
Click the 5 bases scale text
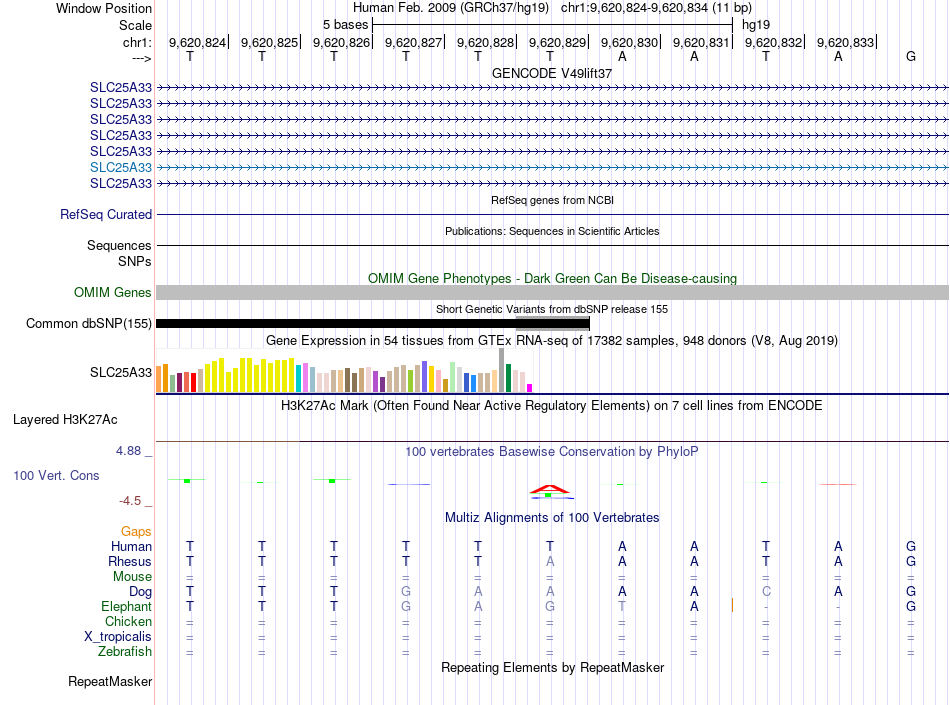pyautogui.click(x=345, y=25)
